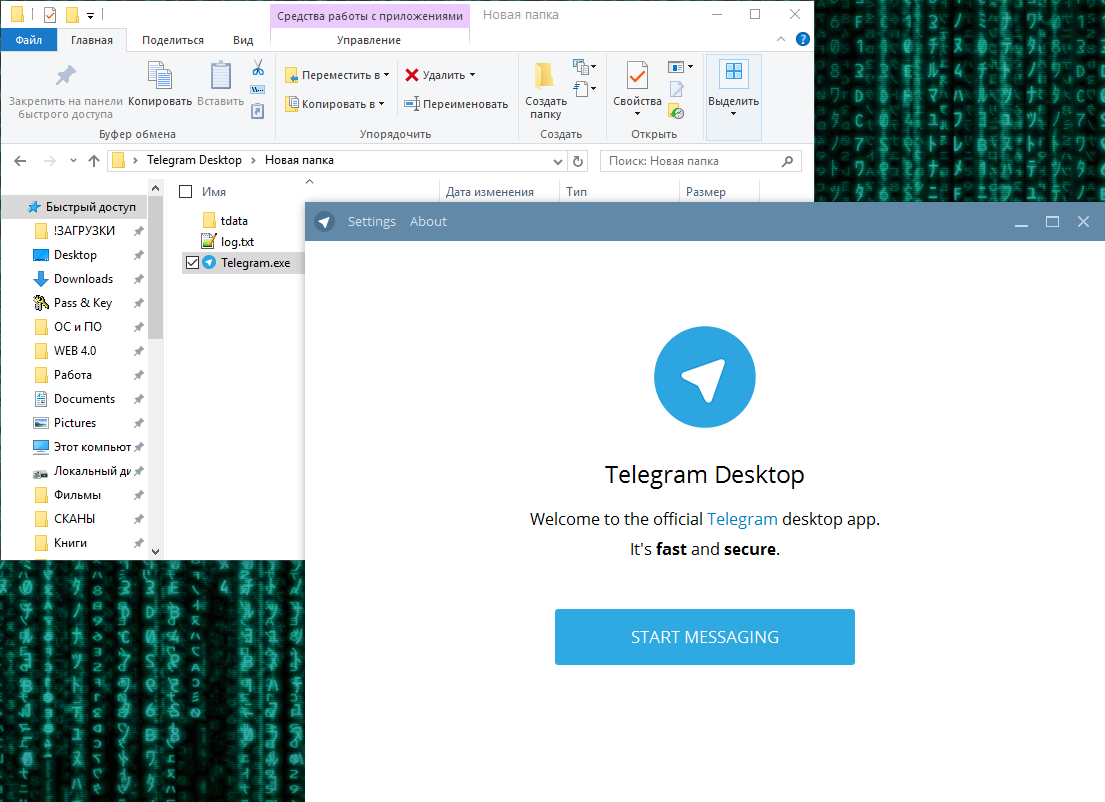Click the Telegram.exe file icon

[209, 263]
